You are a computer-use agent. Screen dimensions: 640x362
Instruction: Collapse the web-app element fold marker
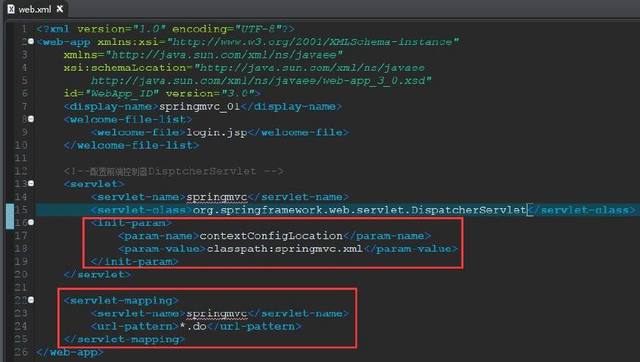coord(31,42)
